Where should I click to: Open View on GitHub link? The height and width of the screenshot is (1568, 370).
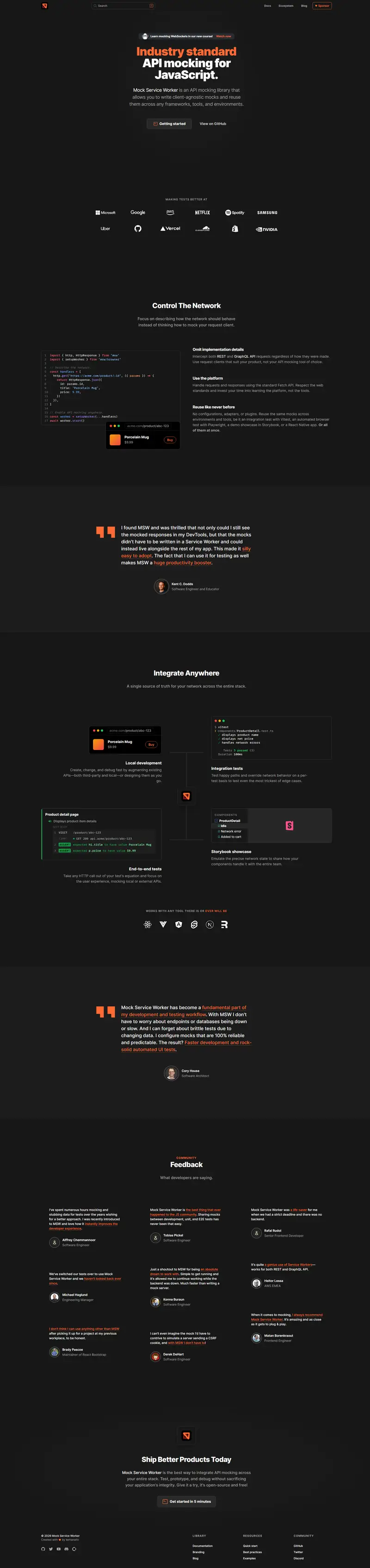click(x=213, y=124)
